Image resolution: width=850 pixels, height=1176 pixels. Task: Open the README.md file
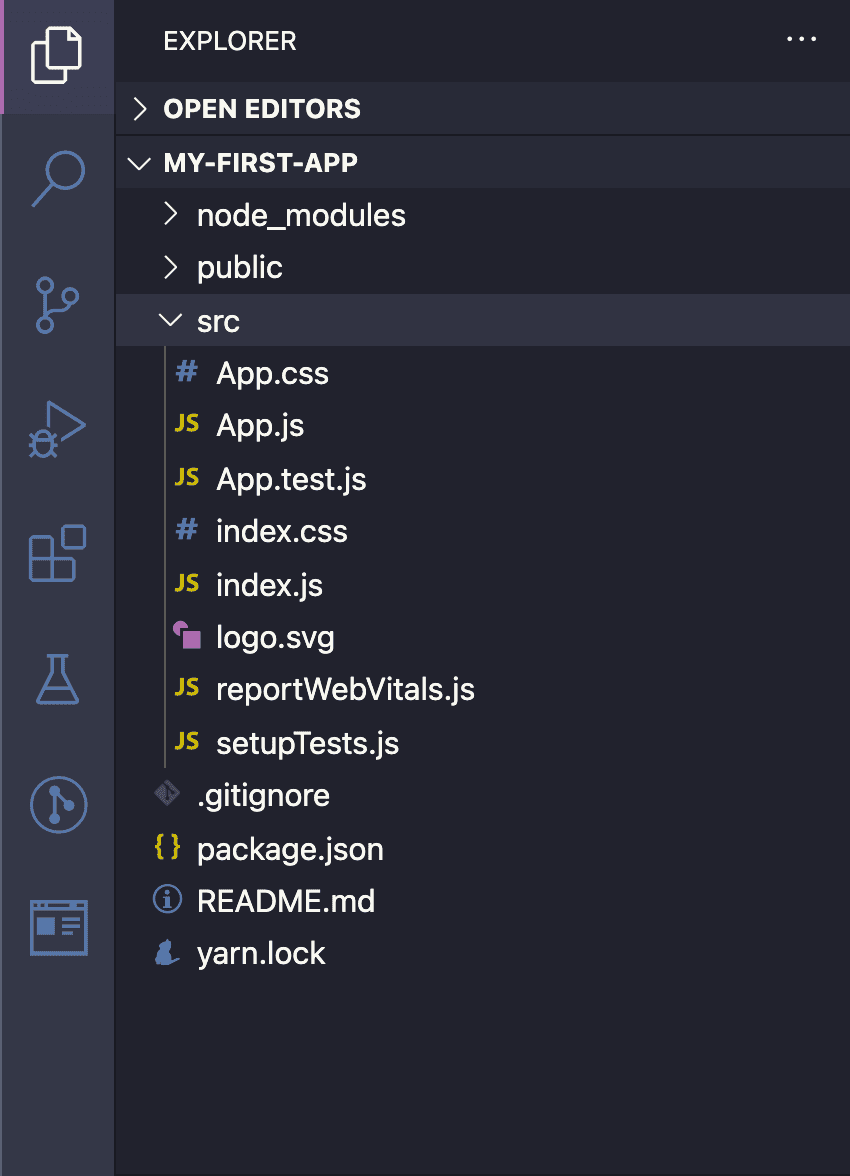click(x=287, y=900)
